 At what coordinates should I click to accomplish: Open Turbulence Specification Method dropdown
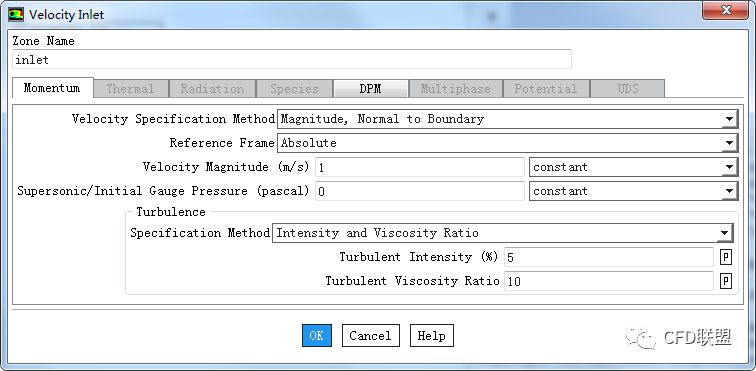click(503, 233)
